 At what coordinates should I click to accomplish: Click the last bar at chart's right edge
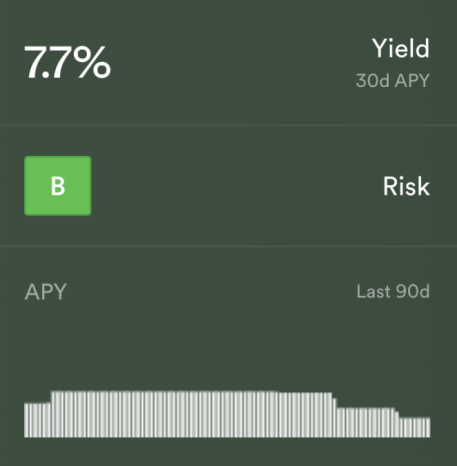click(429, 427)
